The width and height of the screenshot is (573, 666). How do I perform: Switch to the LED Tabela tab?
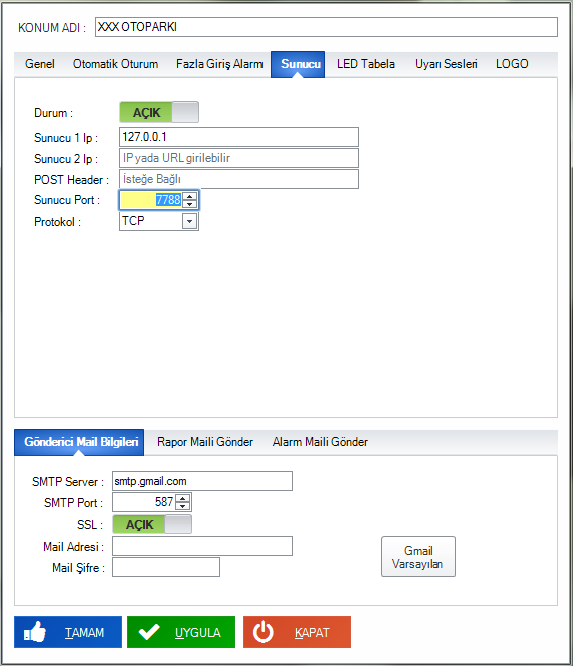pos(366,64)
